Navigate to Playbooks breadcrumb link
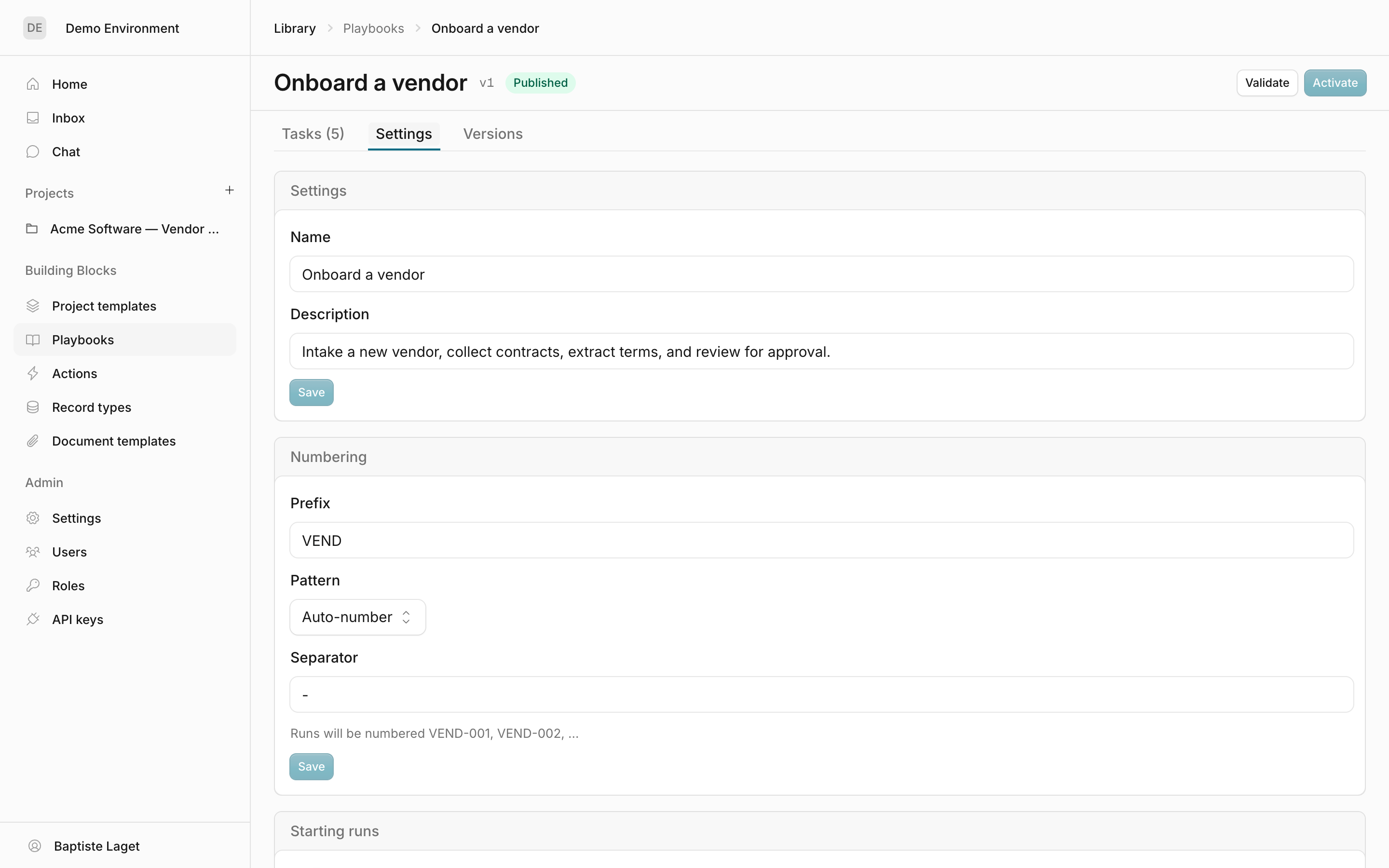 (373, 28)
